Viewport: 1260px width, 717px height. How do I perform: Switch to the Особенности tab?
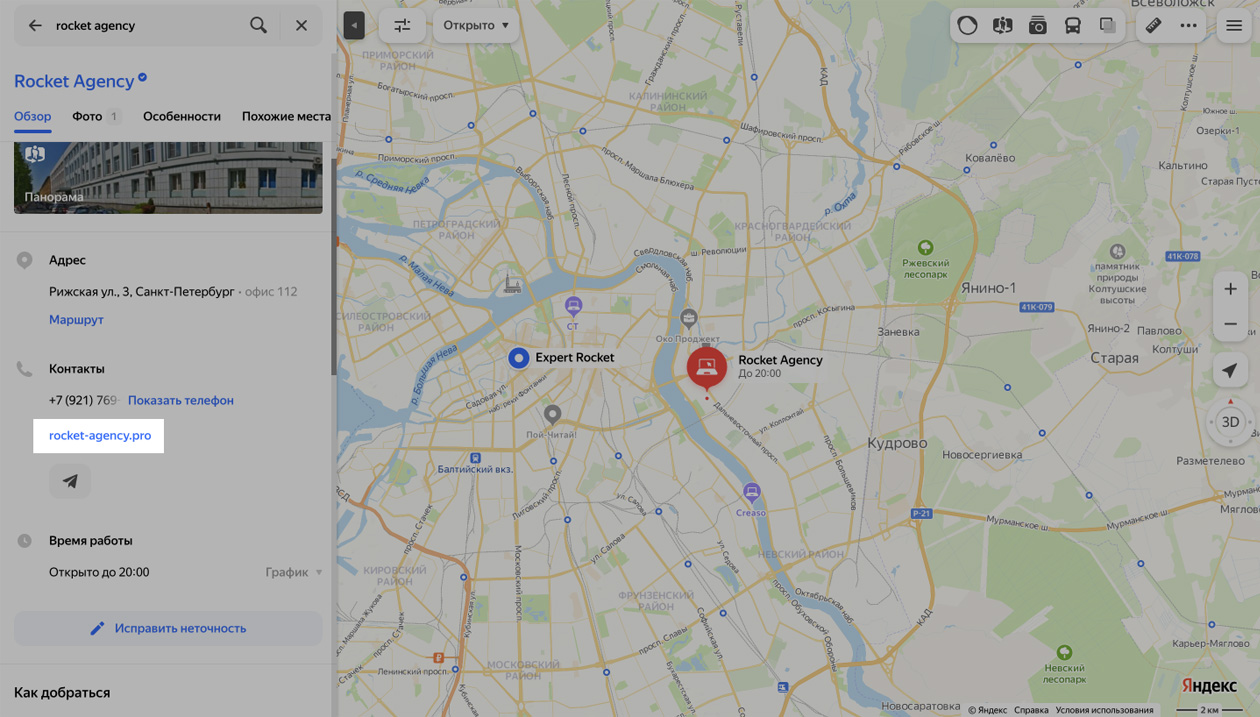coord(182,116)
